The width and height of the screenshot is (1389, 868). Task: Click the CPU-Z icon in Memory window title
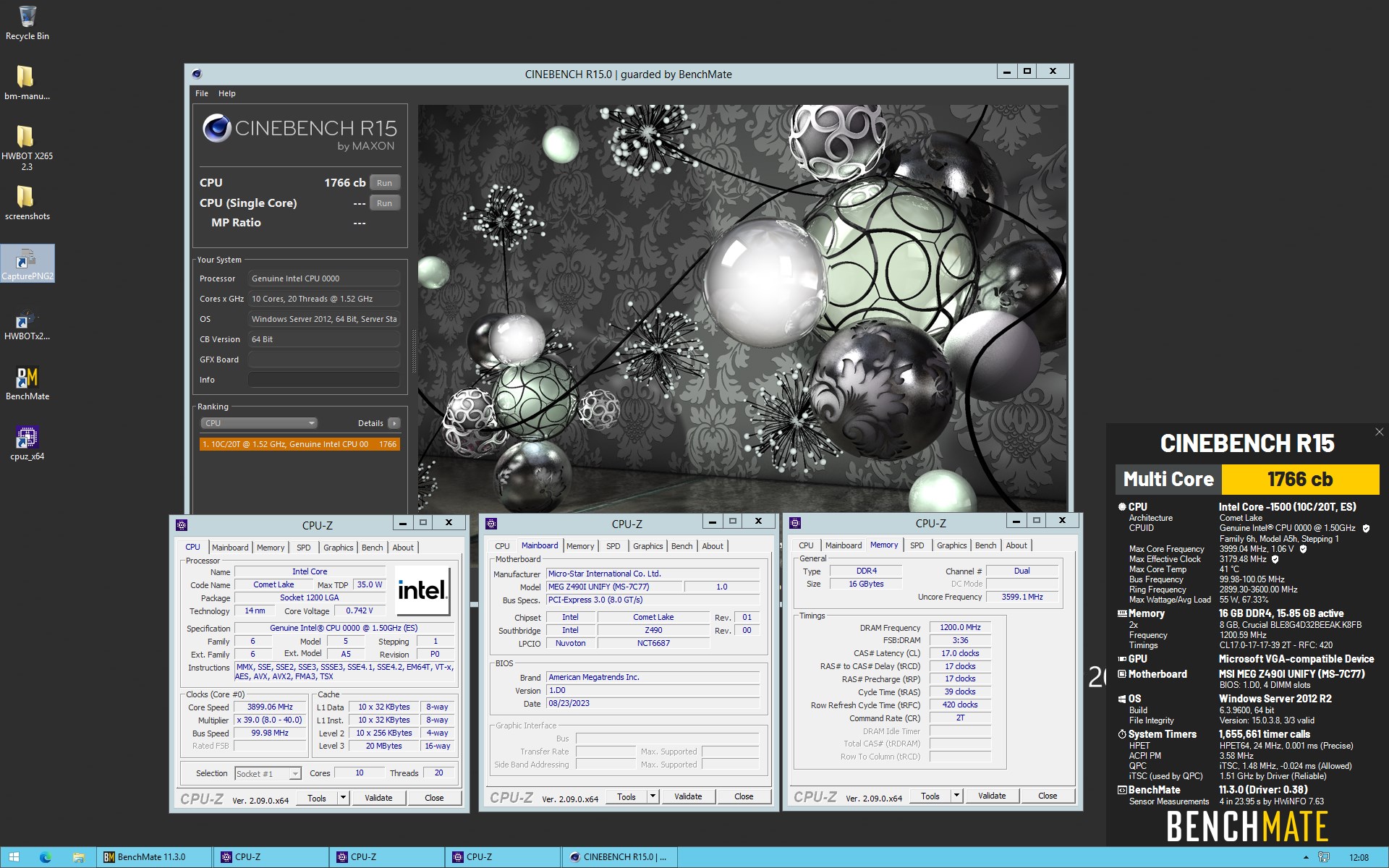click(795, 523)
